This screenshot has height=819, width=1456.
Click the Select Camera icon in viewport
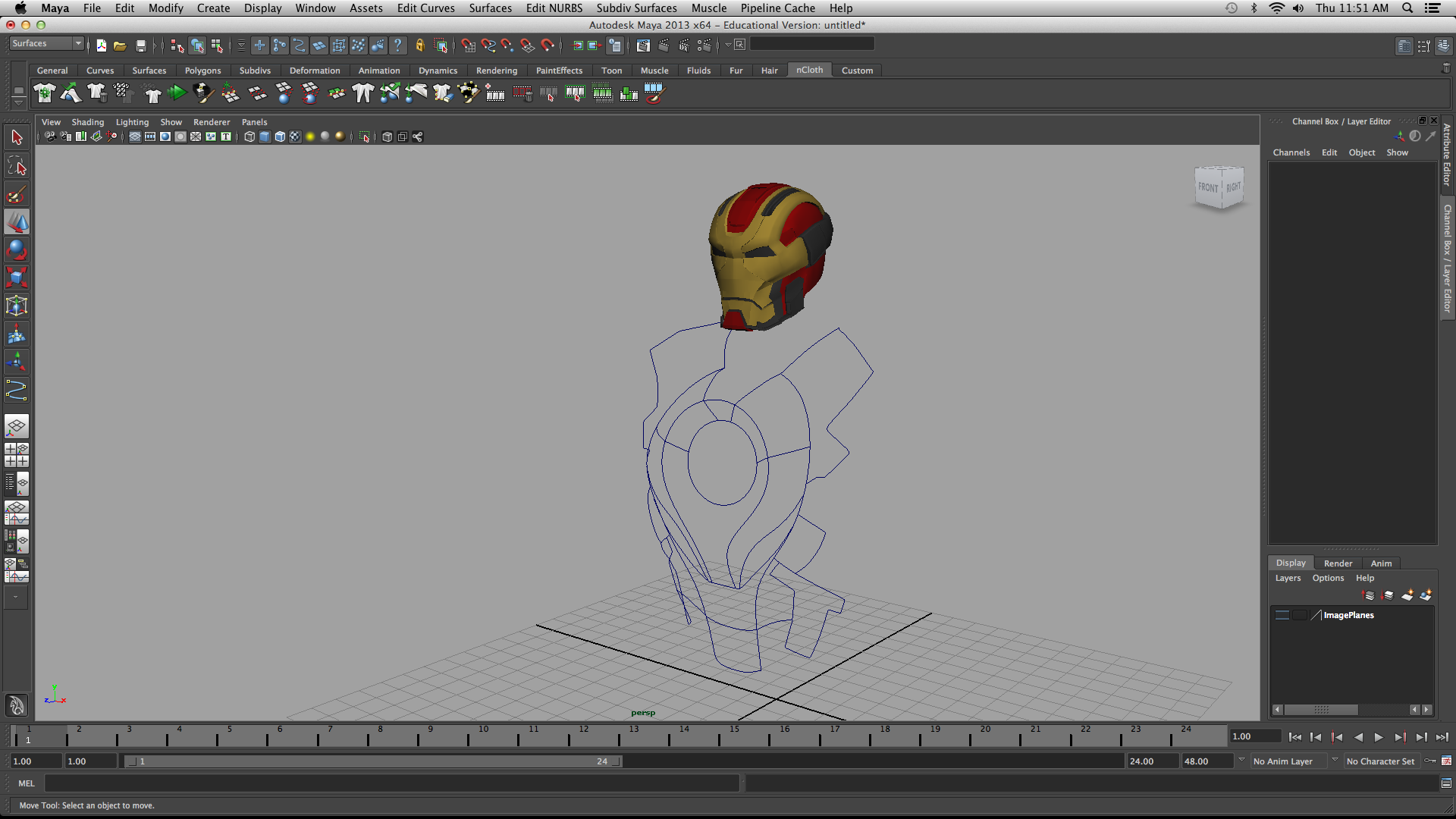50,136
